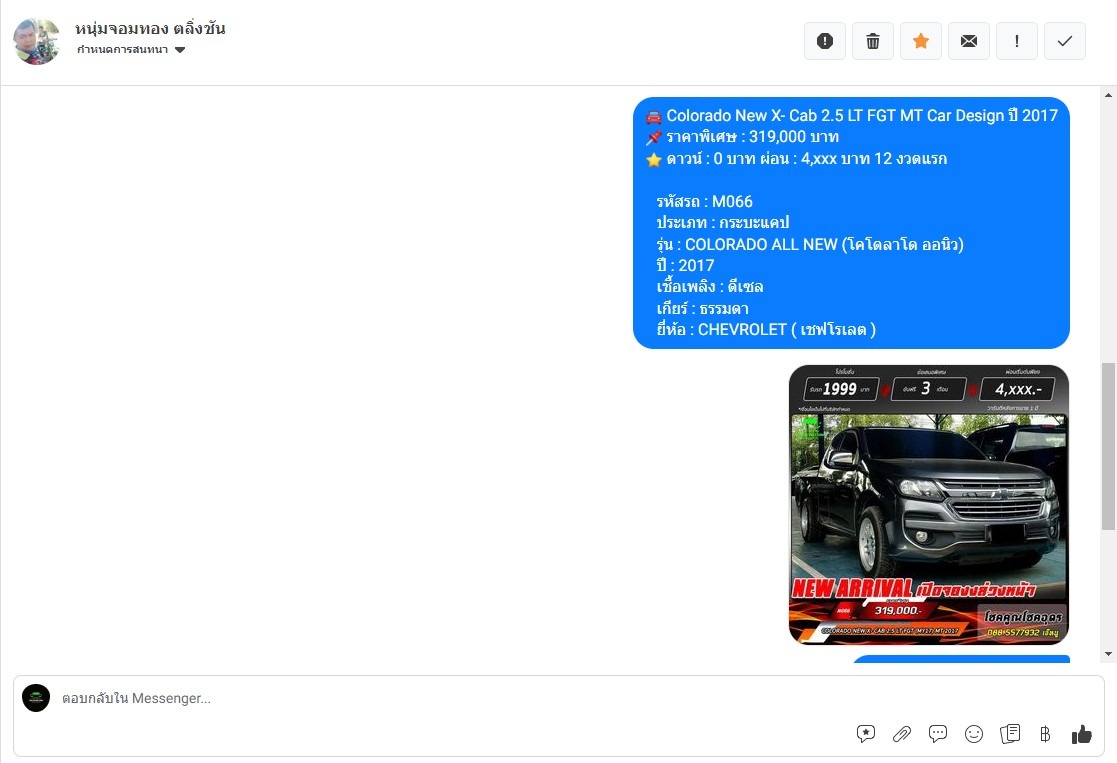The height and width of the screenshot is (763, 1117).
Task: Attach a file with paperclip icon
Action: point(902,734)
